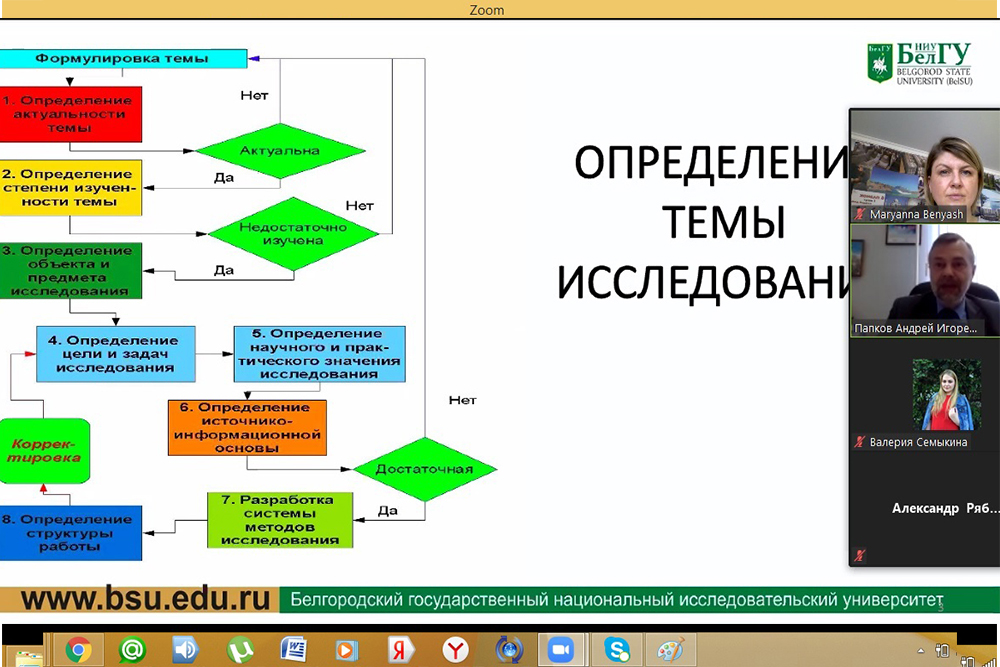Open File Explorer folder in taskbar
This screenshot has height=667, width=1000.
[x=28, y=655]
